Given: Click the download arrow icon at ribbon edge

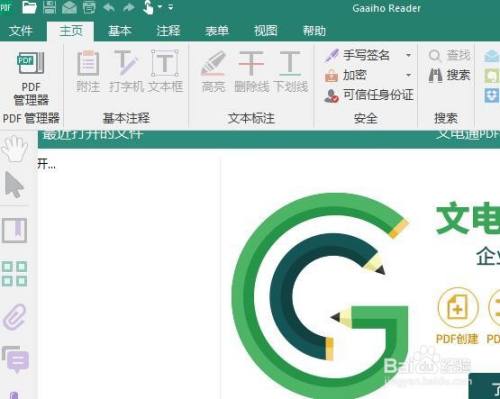Looking at the screenshot, I should point(492,96).
